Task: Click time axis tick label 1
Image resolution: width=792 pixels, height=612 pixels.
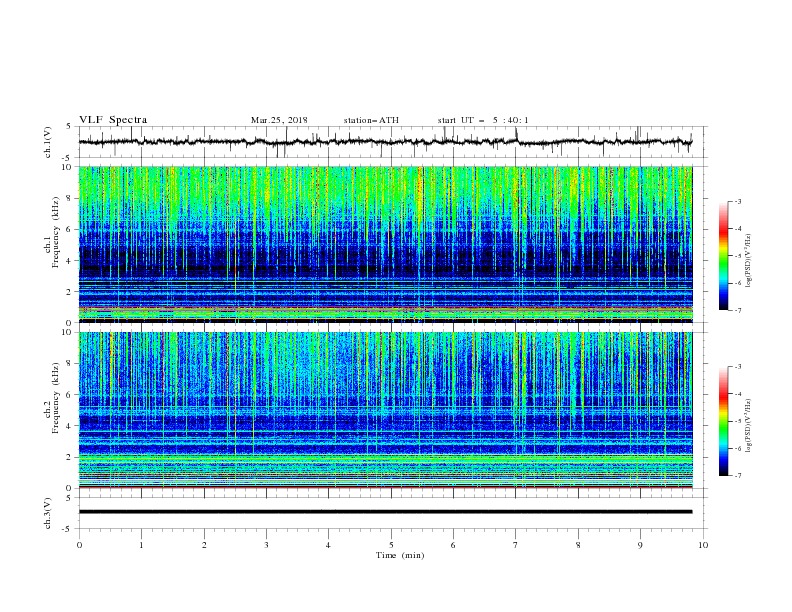Action: [141, 545]
